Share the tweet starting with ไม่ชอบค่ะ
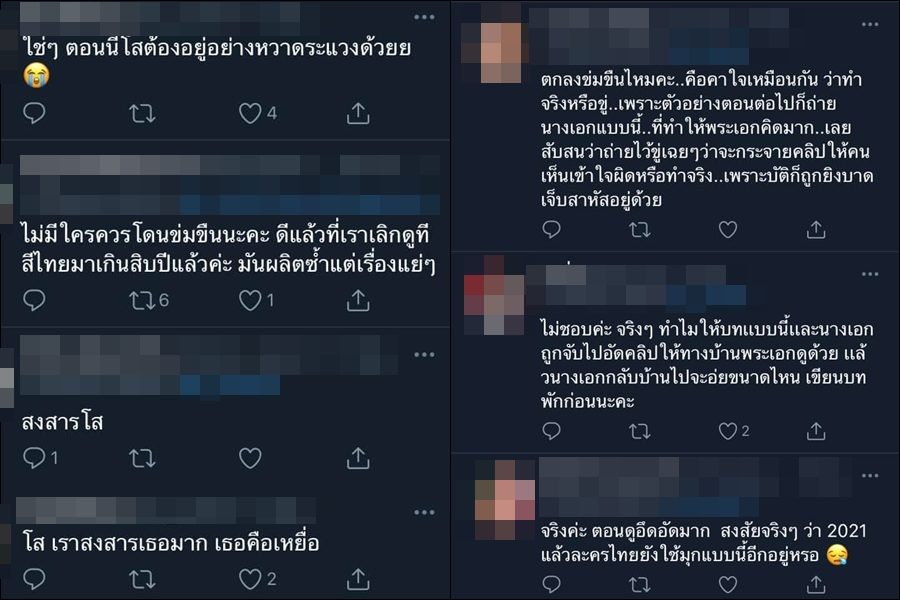Screen dimensions: 900x600 click(816, 431)
